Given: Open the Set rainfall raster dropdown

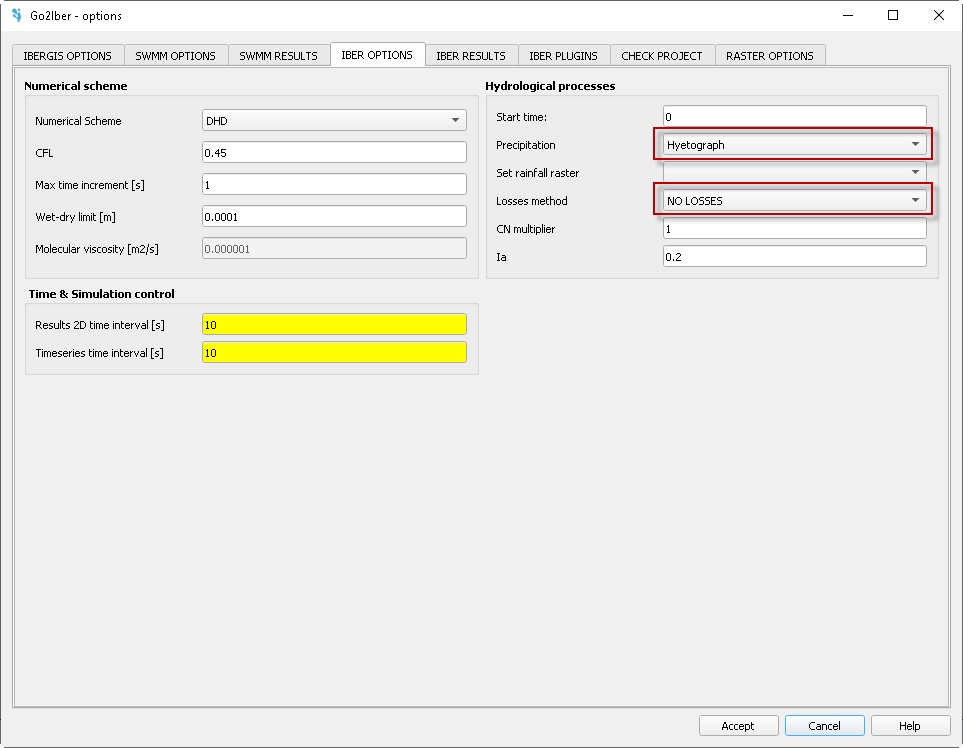Looking at the screenshot, I should click(x=794, y=173).
